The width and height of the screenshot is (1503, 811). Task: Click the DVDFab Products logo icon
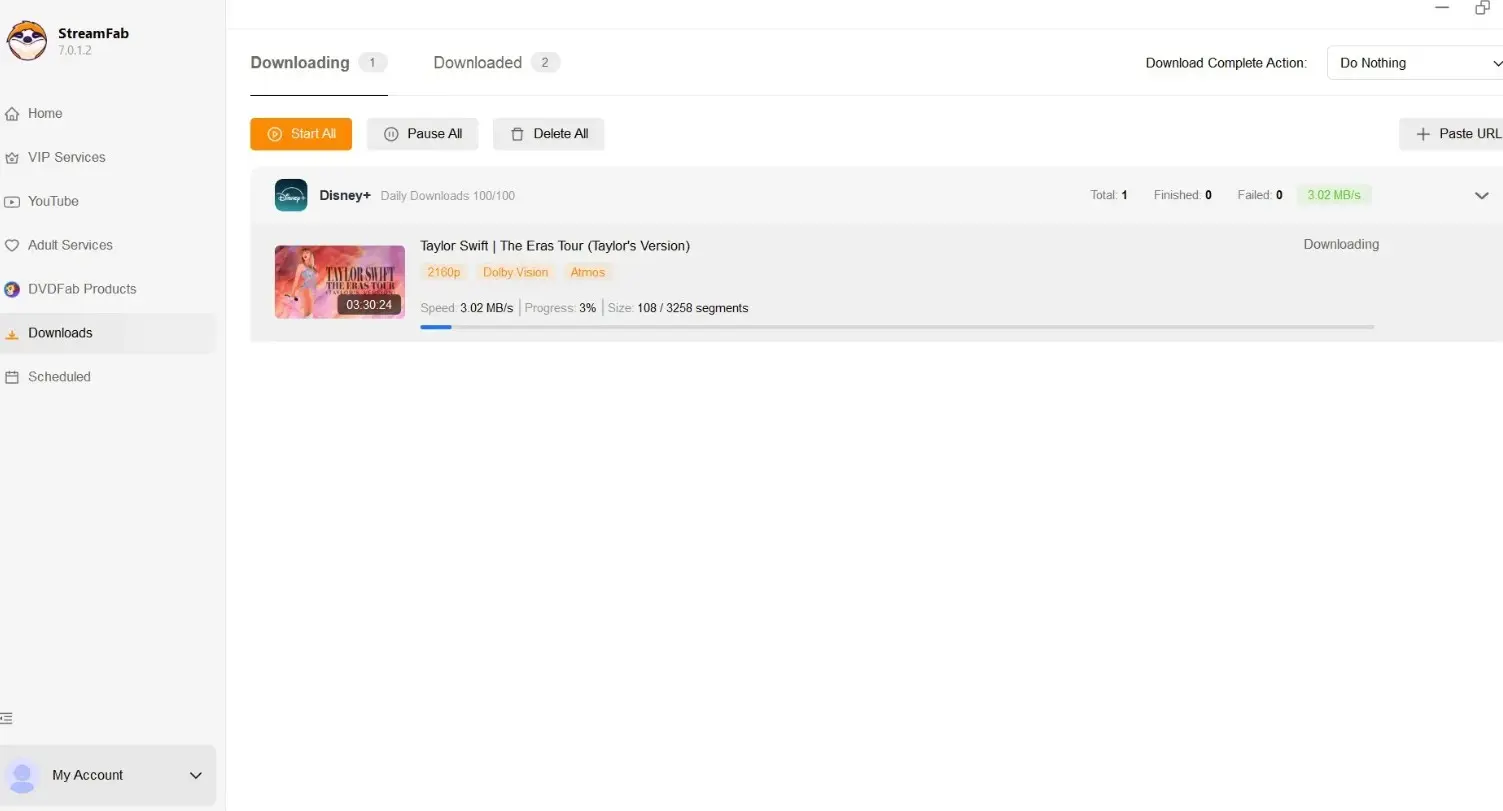[x=12, y=290]
